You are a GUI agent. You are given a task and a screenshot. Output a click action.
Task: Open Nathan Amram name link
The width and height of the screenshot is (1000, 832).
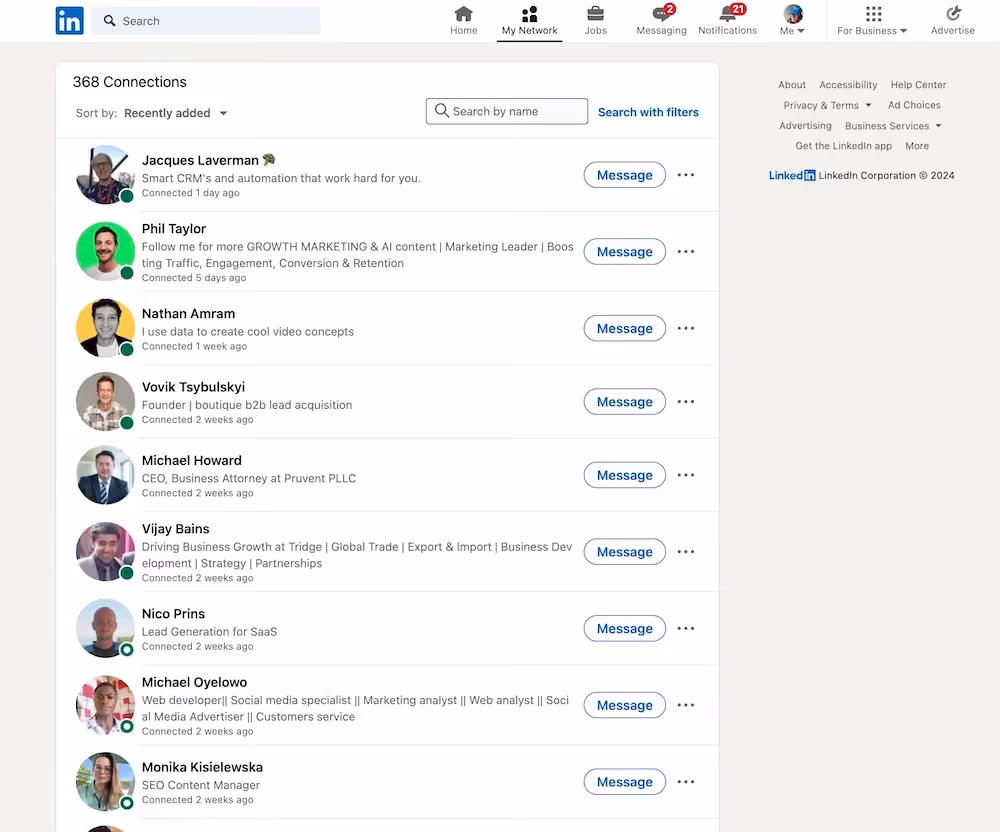188,314
